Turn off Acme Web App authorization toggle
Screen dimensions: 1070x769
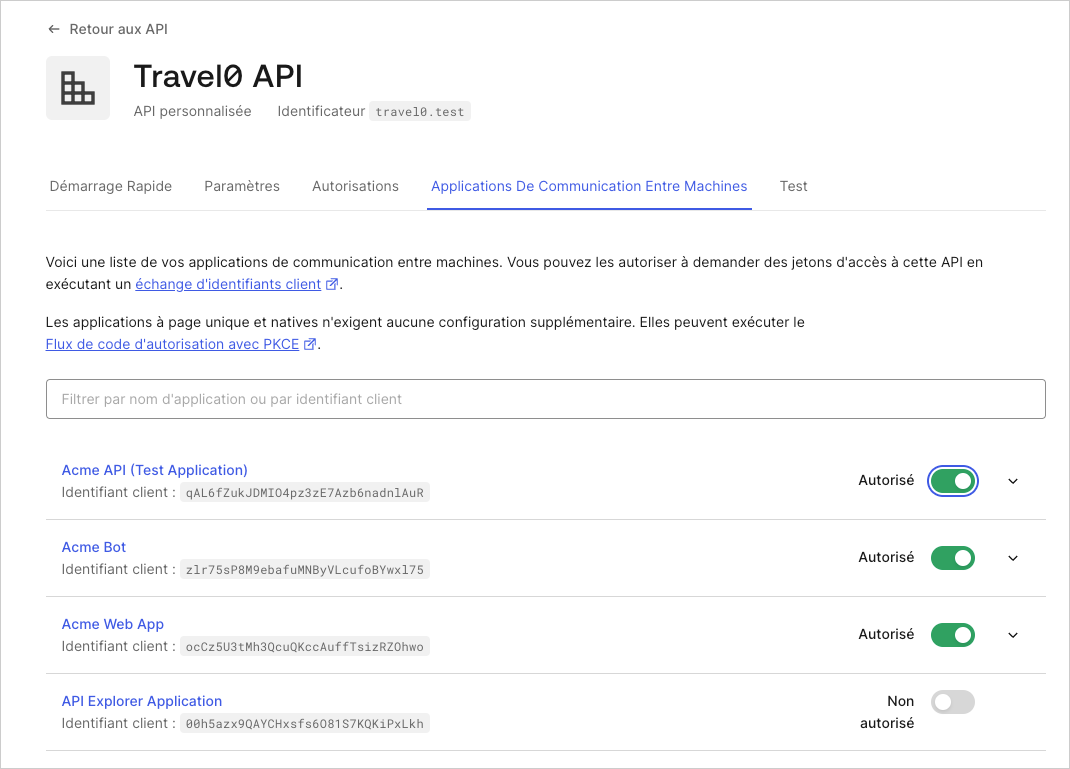click(x=953, y=635)
